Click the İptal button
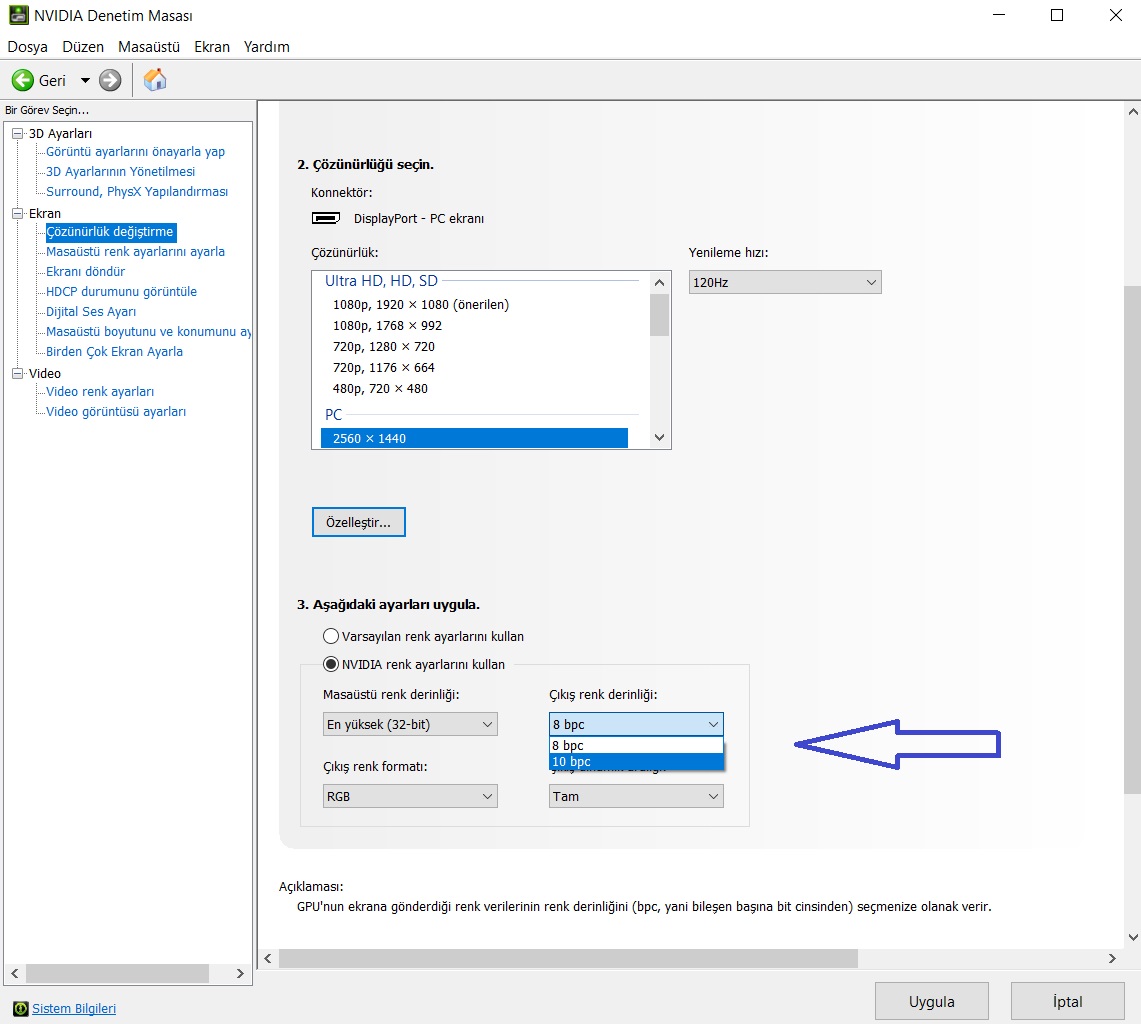 (1068, 1001)
